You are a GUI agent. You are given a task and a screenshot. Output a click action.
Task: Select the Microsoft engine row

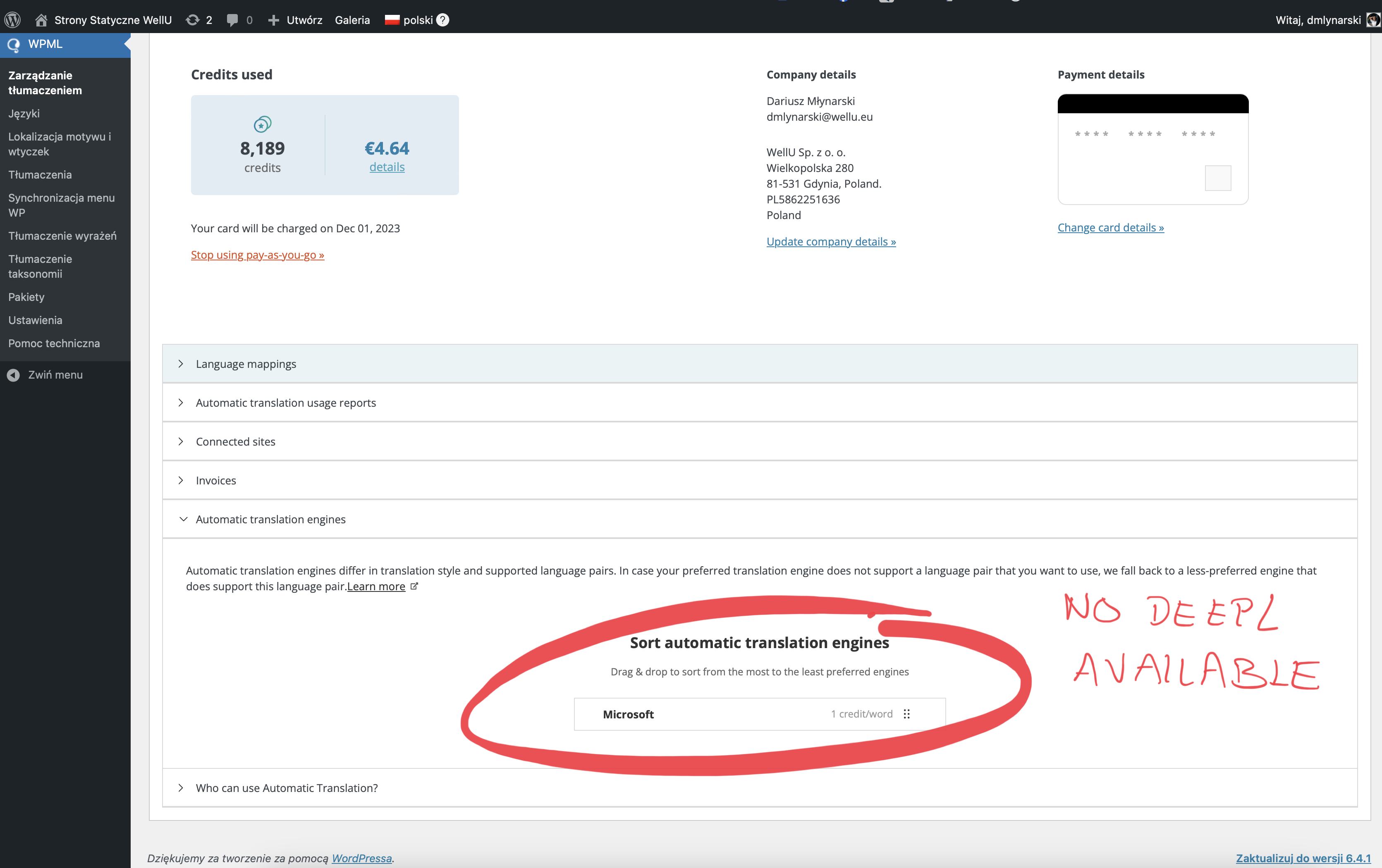759,714
